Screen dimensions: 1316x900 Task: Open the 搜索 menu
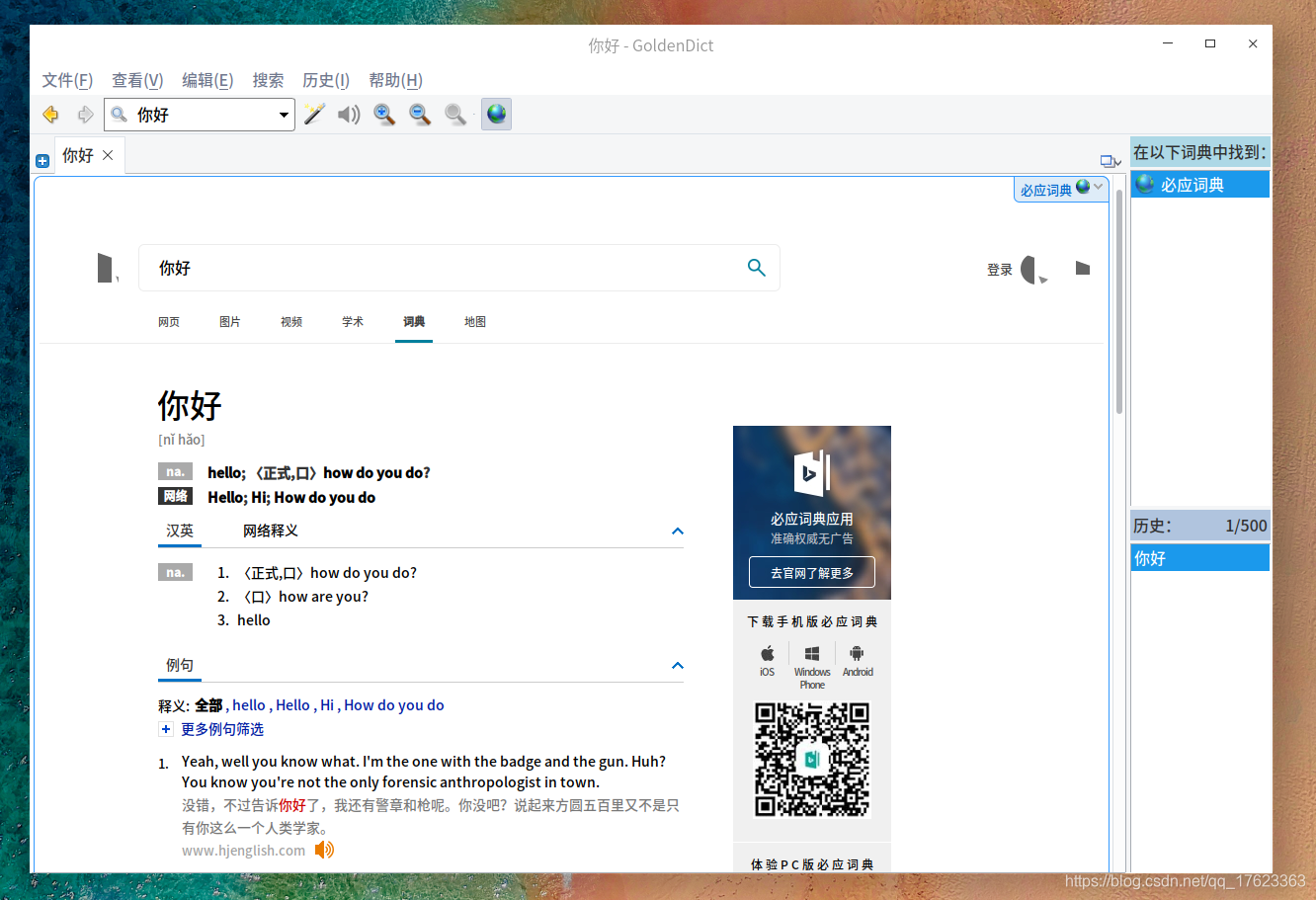point(268,80)
